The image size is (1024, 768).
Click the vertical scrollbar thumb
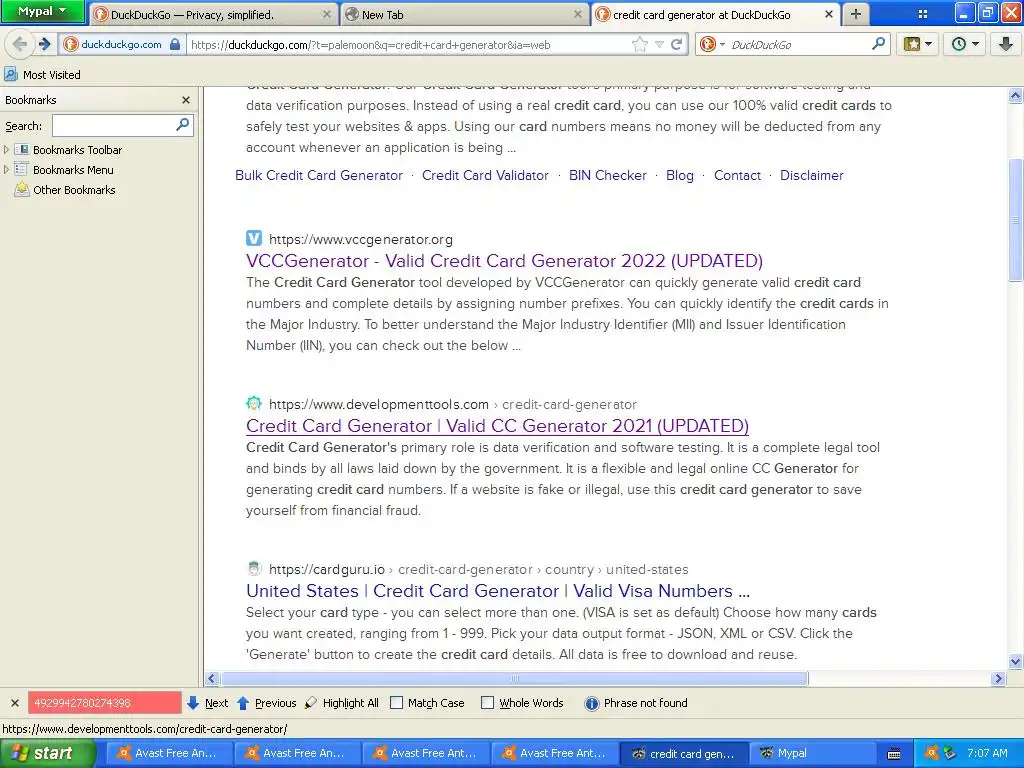point(1015,220)
